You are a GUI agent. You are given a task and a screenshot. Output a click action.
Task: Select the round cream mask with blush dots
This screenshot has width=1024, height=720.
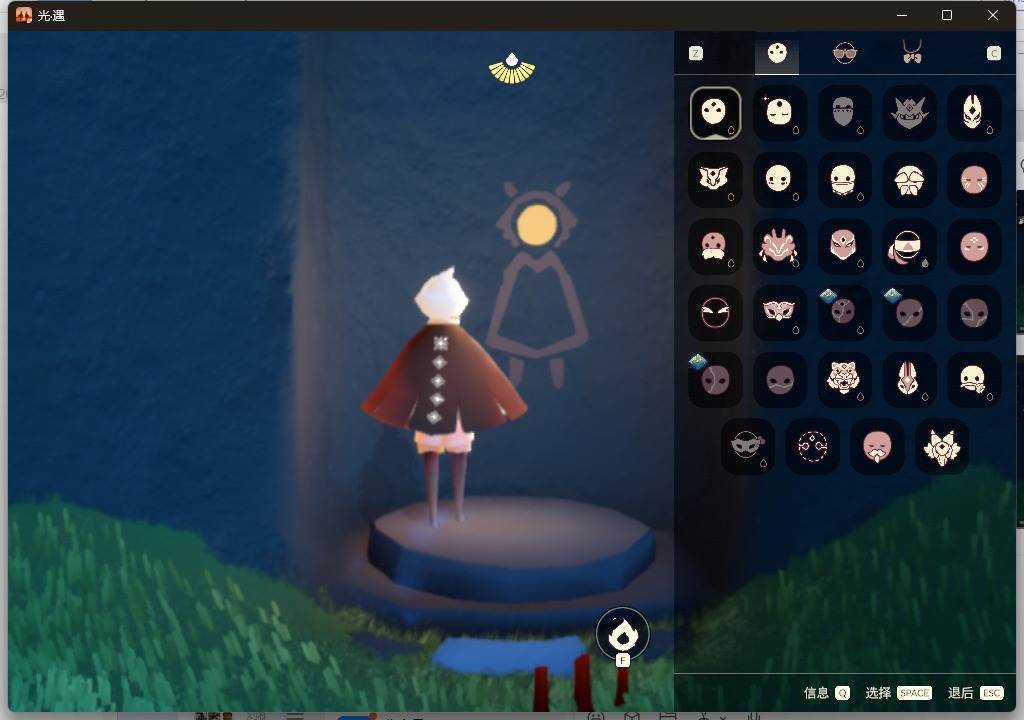click(x=779, y=180)
